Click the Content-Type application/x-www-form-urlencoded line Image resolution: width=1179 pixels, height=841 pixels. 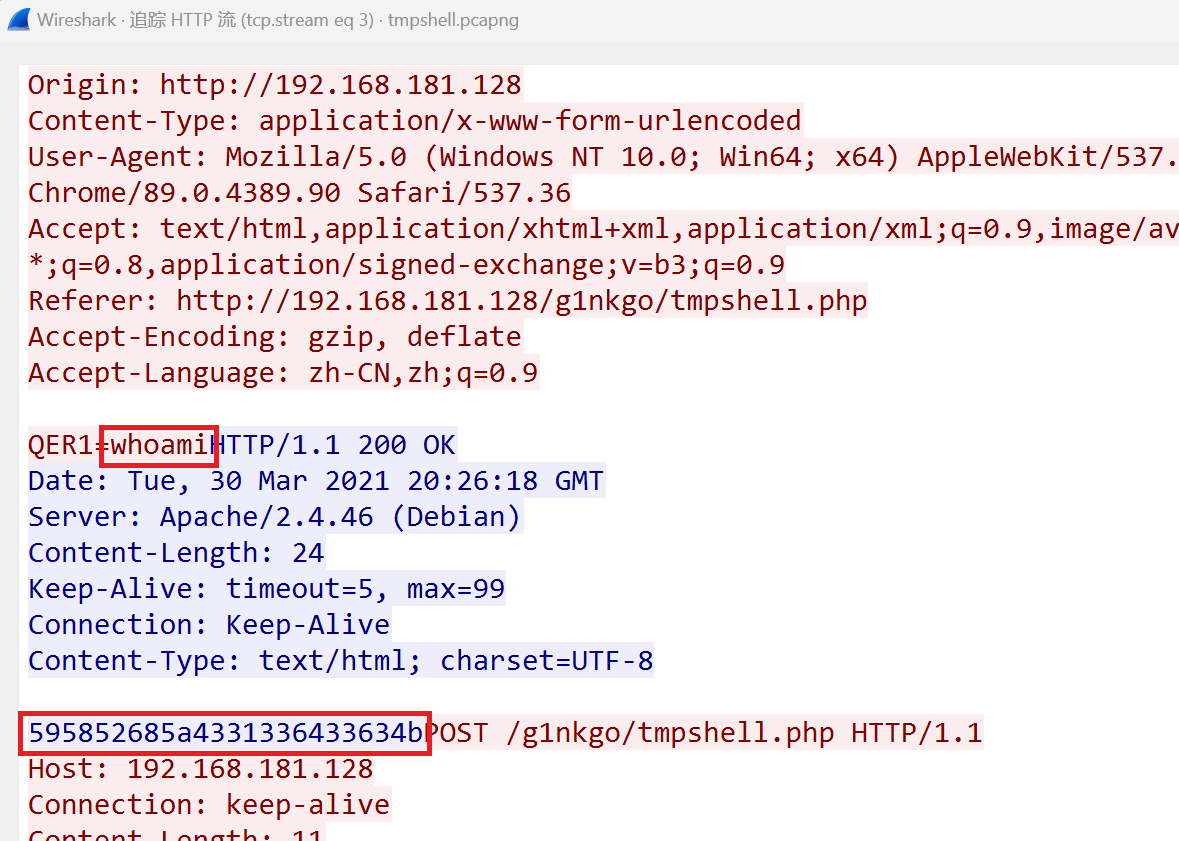point(415,120)
